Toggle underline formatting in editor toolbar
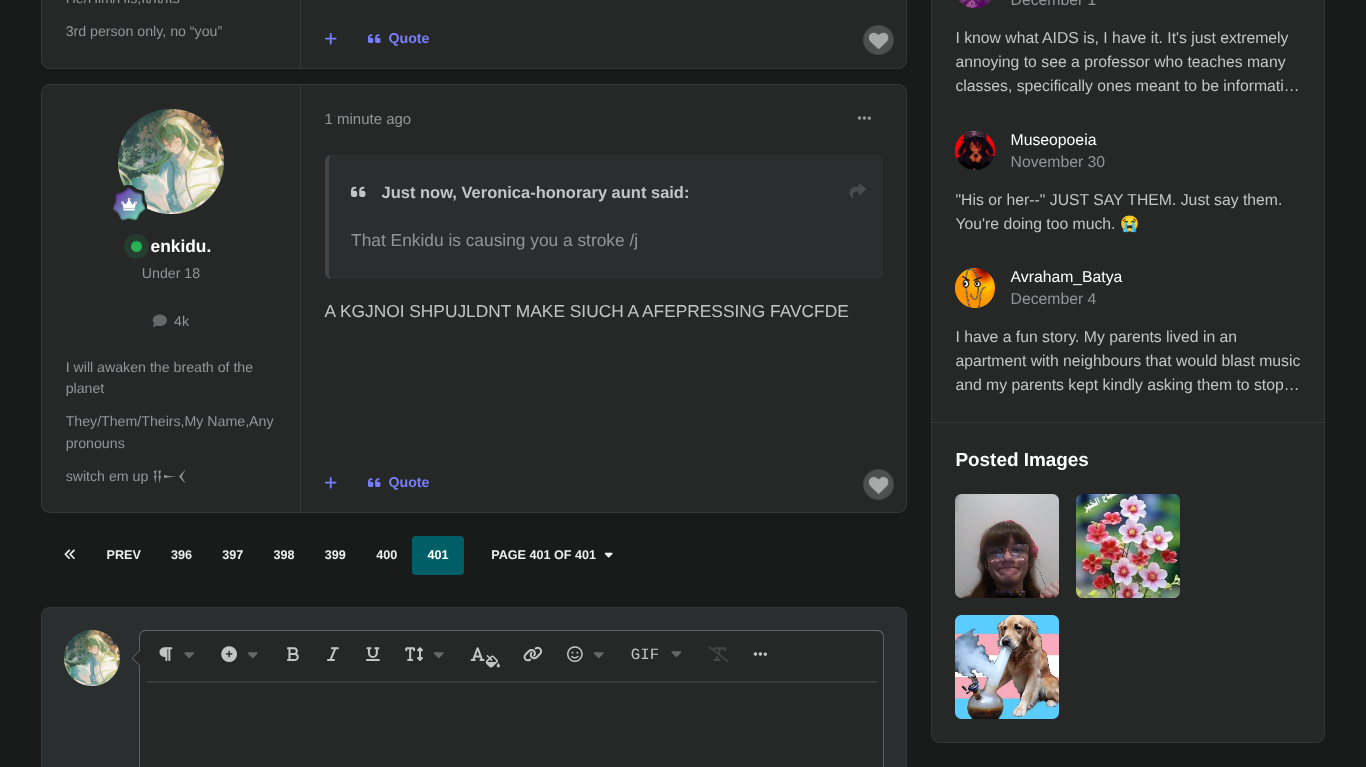Viewport: 1366px width, 767px height. tap(373, 654)
